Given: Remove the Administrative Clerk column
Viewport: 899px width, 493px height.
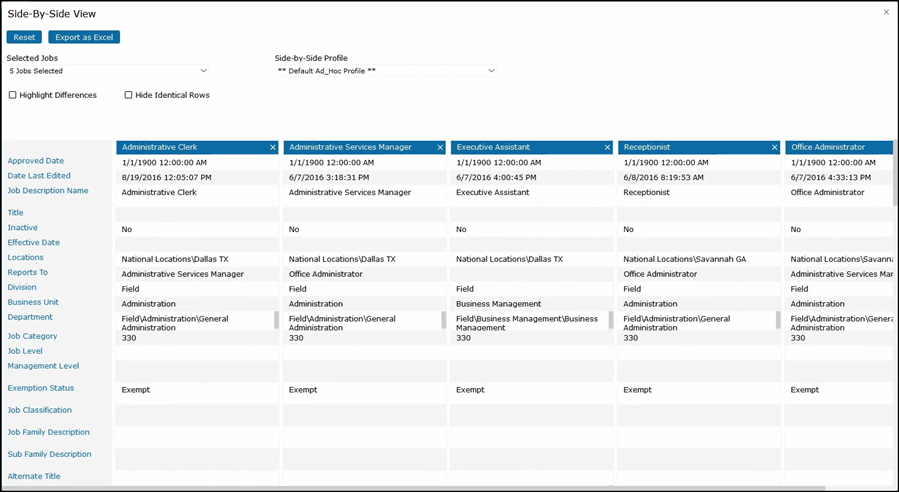Looking at the screenshot, I should click(273, 148).
